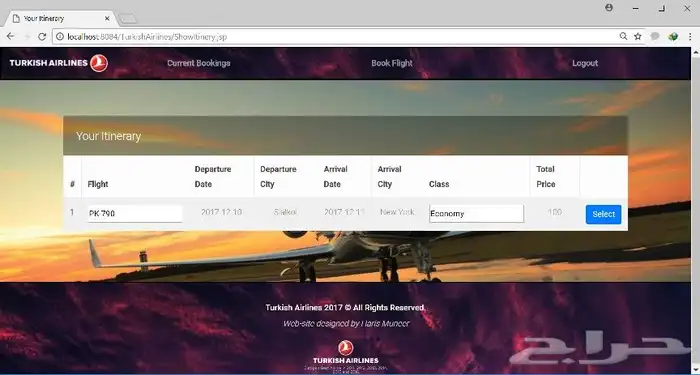Screen dimensions: 700x375
Task: Minimize the Chrome window
Action: [635, 8]
